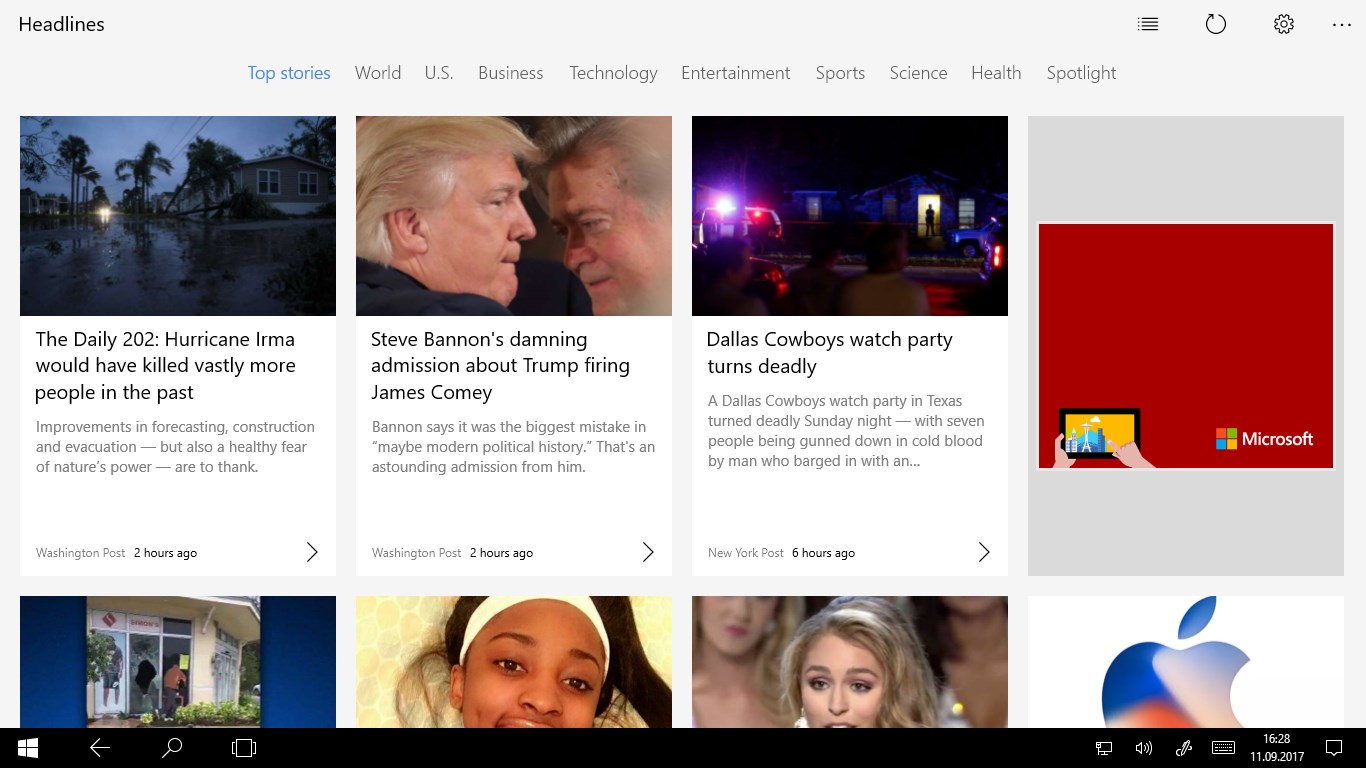Switch to the Health tab

[x=996, y=73]
